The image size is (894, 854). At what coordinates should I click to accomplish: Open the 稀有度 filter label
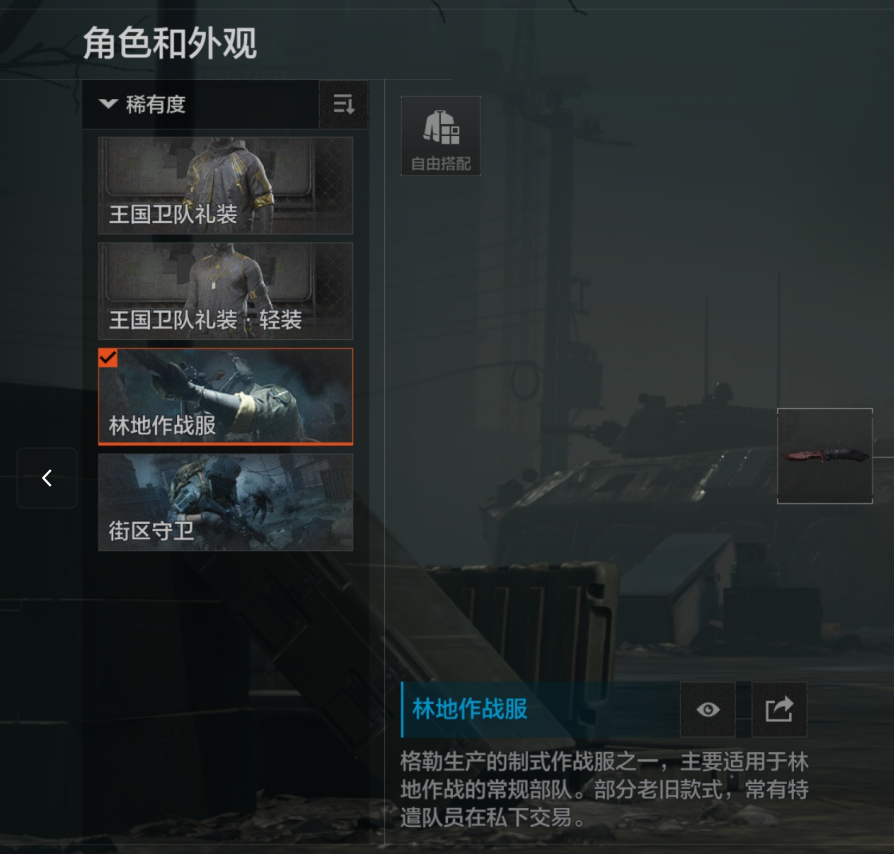click(156, 104)
